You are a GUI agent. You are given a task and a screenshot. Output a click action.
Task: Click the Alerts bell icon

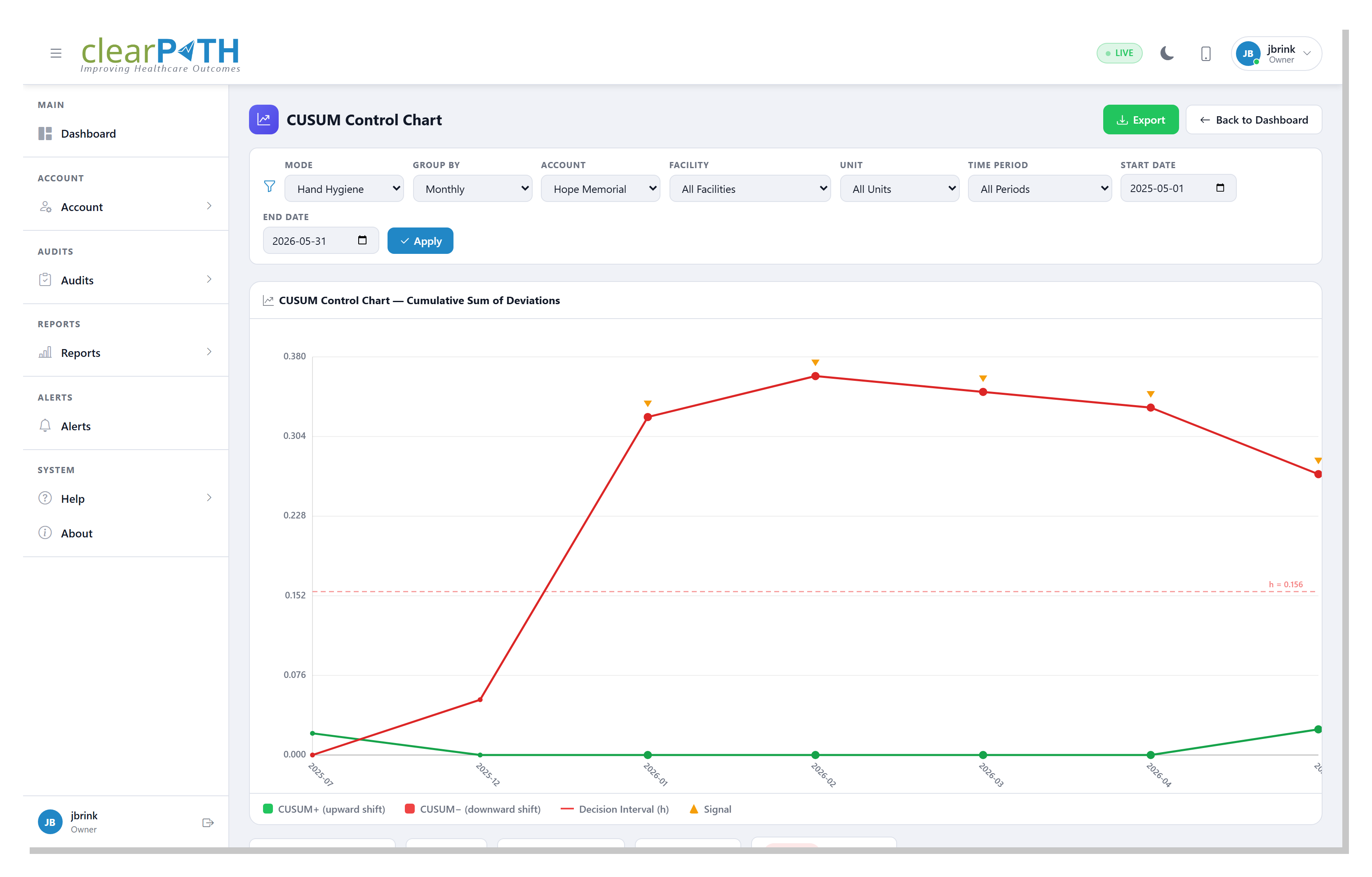45,425
